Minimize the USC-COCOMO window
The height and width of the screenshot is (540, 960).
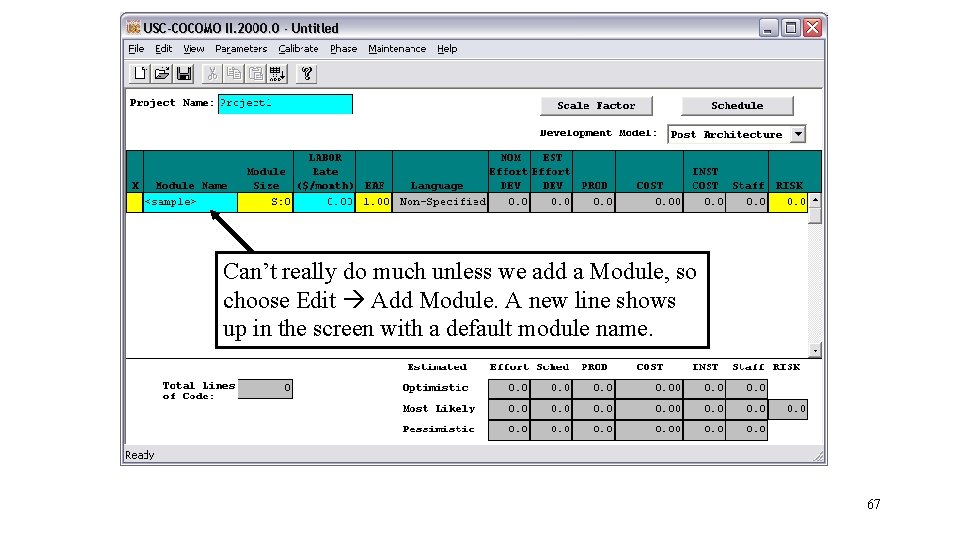pyautogui.click(x=768, y=28)
